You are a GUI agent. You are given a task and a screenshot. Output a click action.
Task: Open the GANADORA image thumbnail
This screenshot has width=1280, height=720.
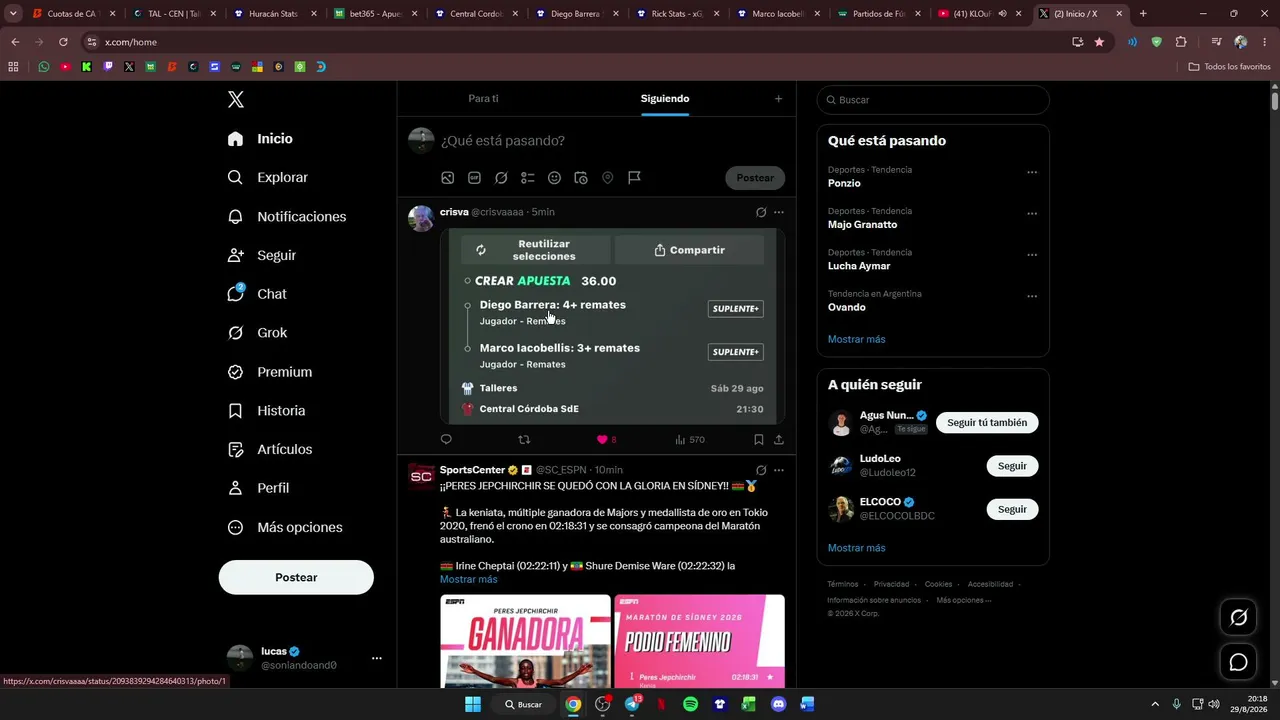(x=525, y=641)
